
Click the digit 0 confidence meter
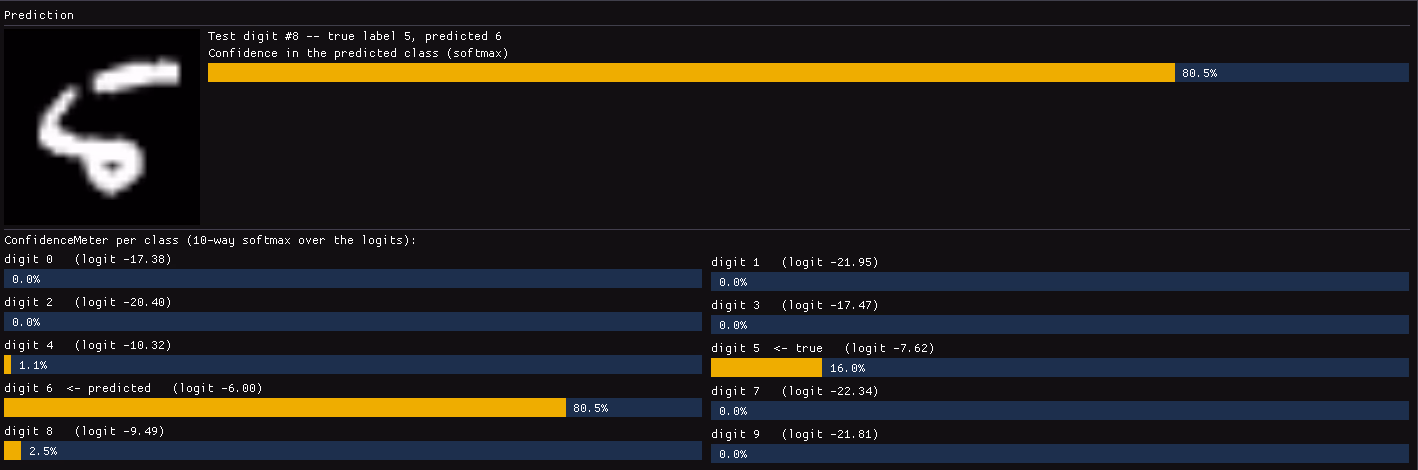coord(353,279)
